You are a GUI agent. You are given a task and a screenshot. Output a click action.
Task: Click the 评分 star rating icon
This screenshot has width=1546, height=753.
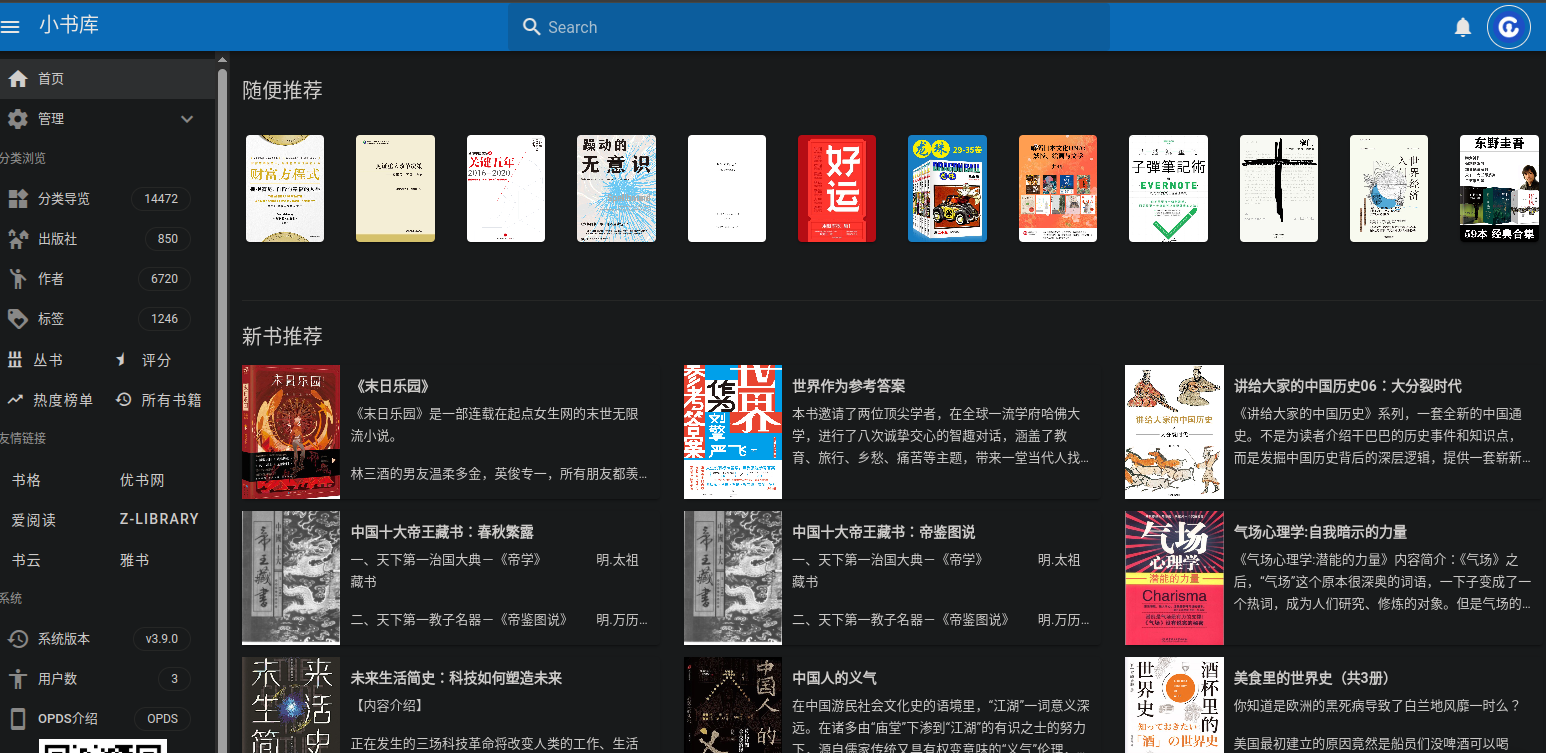pos(122,360)
